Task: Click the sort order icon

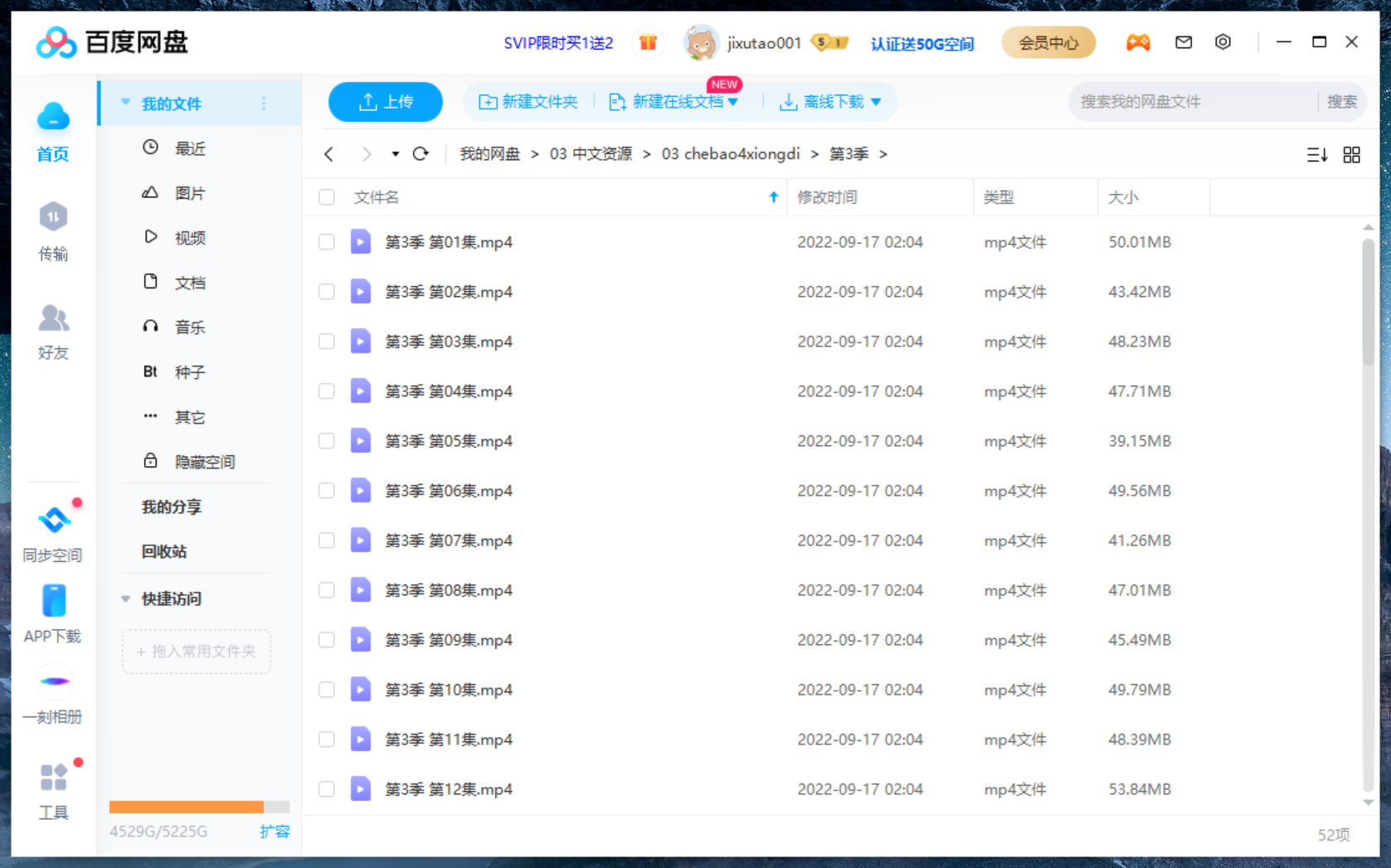Action: coord(1317,154)
